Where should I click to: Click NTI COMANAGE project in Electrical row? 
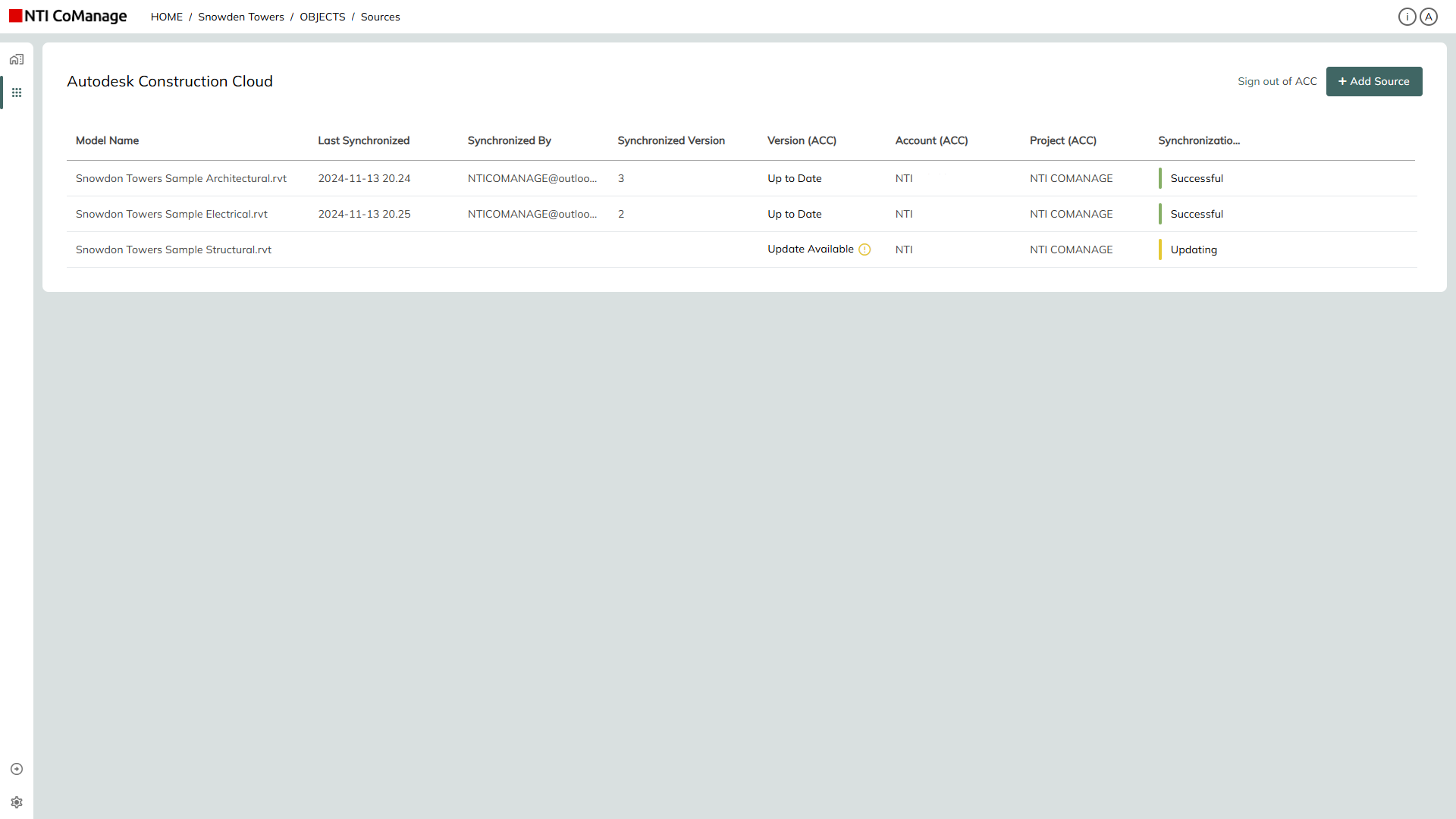1072,214
